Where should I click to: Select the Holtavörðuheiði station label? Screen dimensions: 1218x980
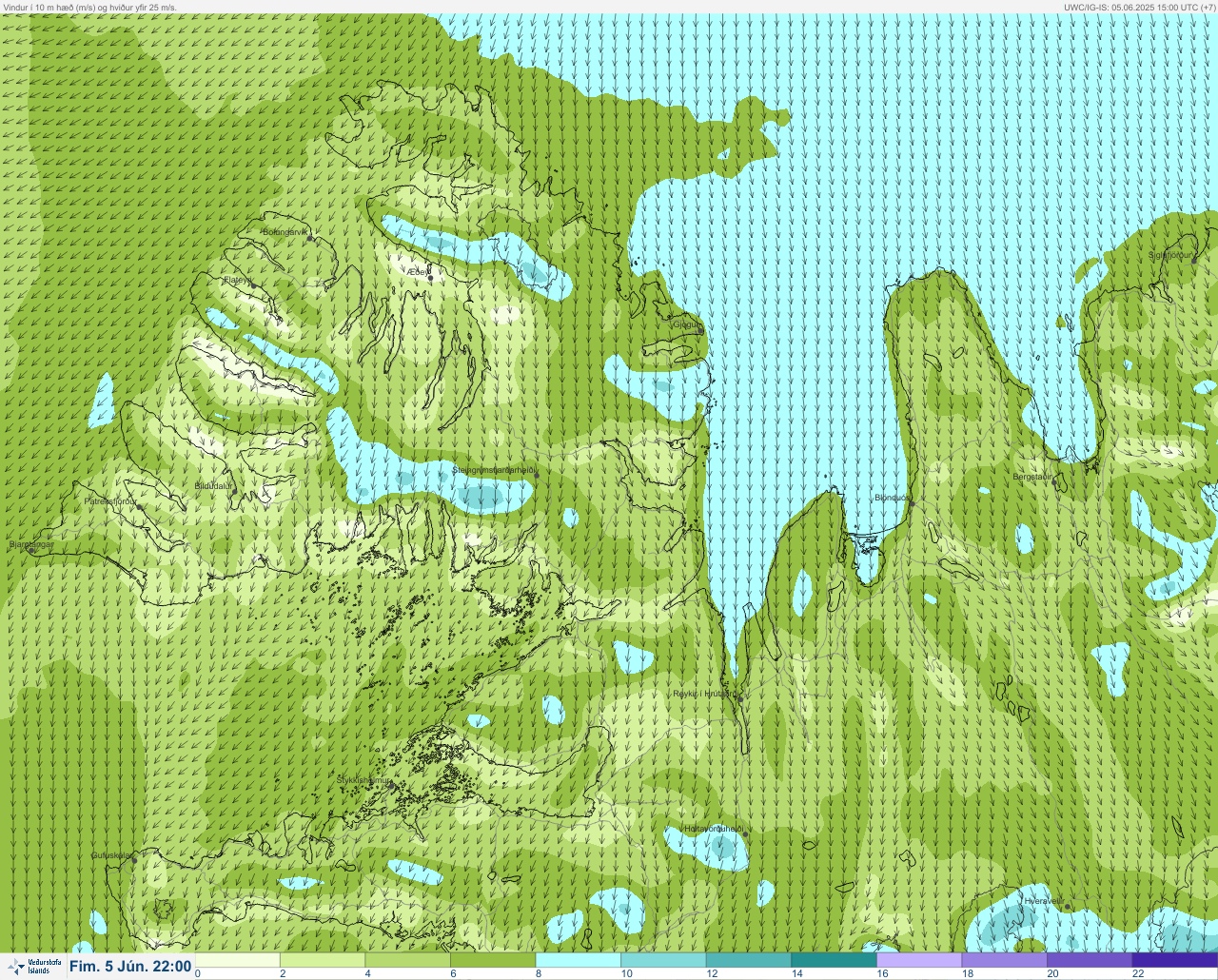pyautogui.click(x=714, y=829)
